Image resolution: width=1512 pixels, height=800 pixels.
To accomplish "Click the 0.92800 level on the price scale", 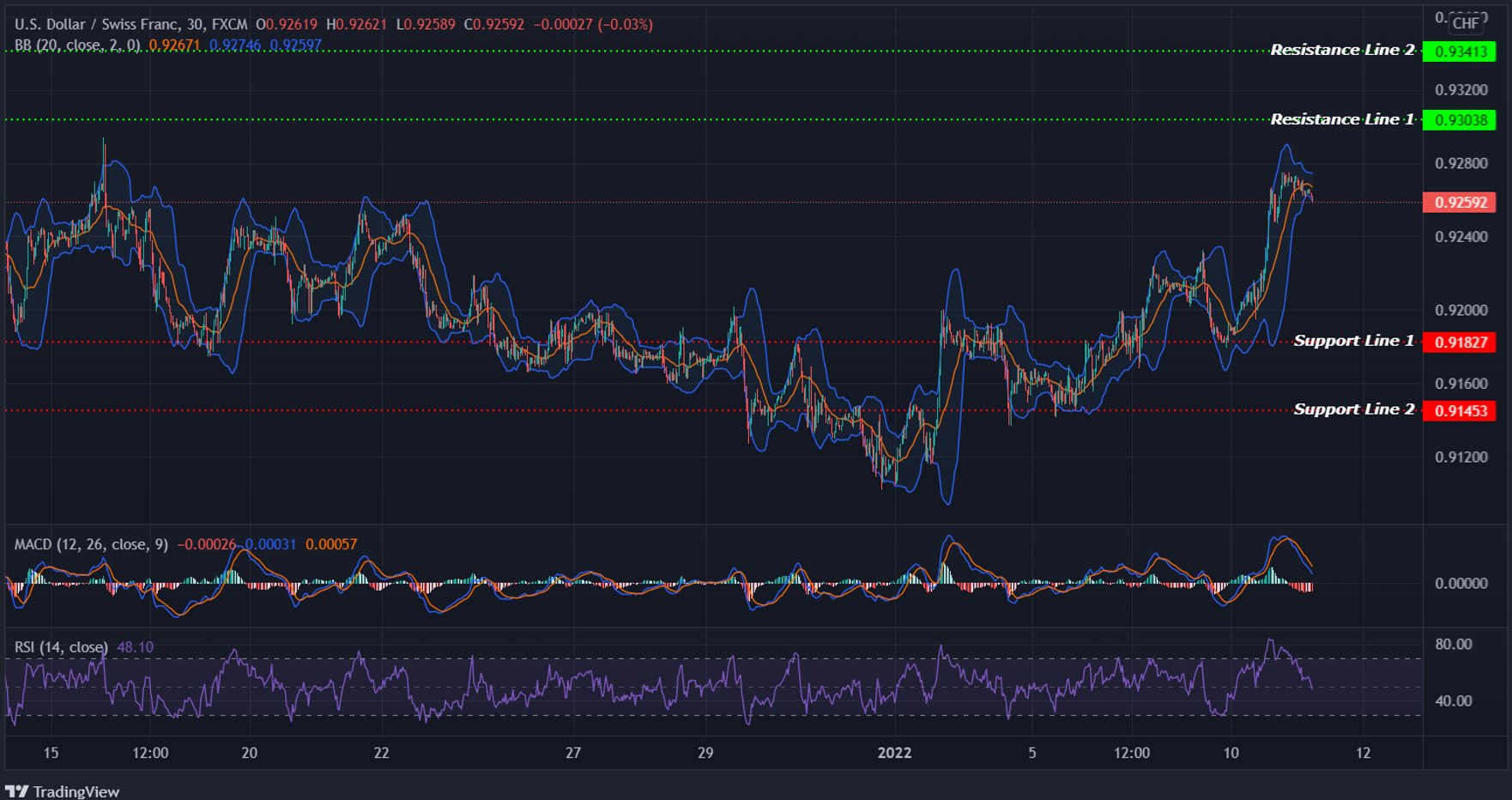I will pyautogui.click(x=1462, y=161).
